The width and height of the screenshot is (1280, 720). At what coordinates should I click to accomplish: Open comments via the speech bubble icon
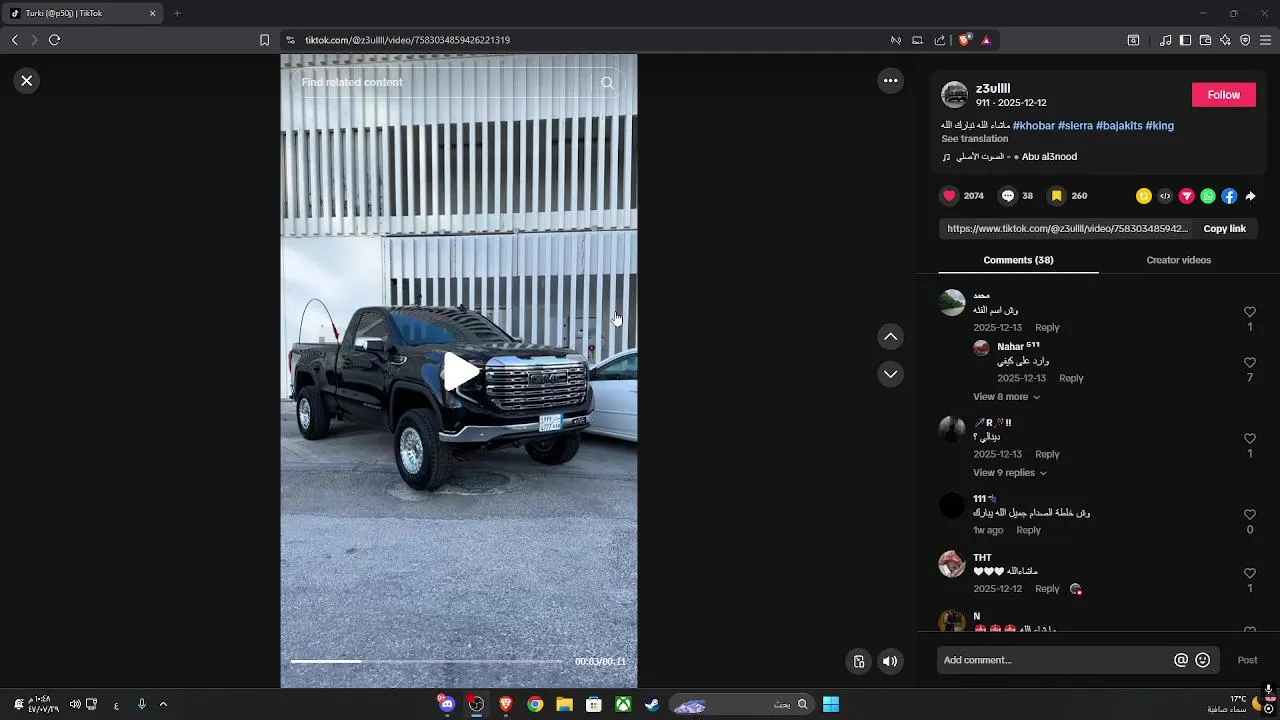1008,196
